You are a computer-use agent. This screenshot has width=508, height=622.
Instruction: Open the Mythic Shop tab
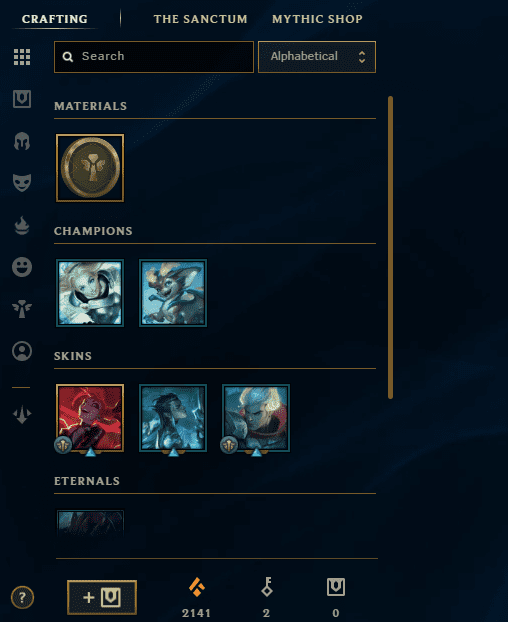[x=317, y=19]
